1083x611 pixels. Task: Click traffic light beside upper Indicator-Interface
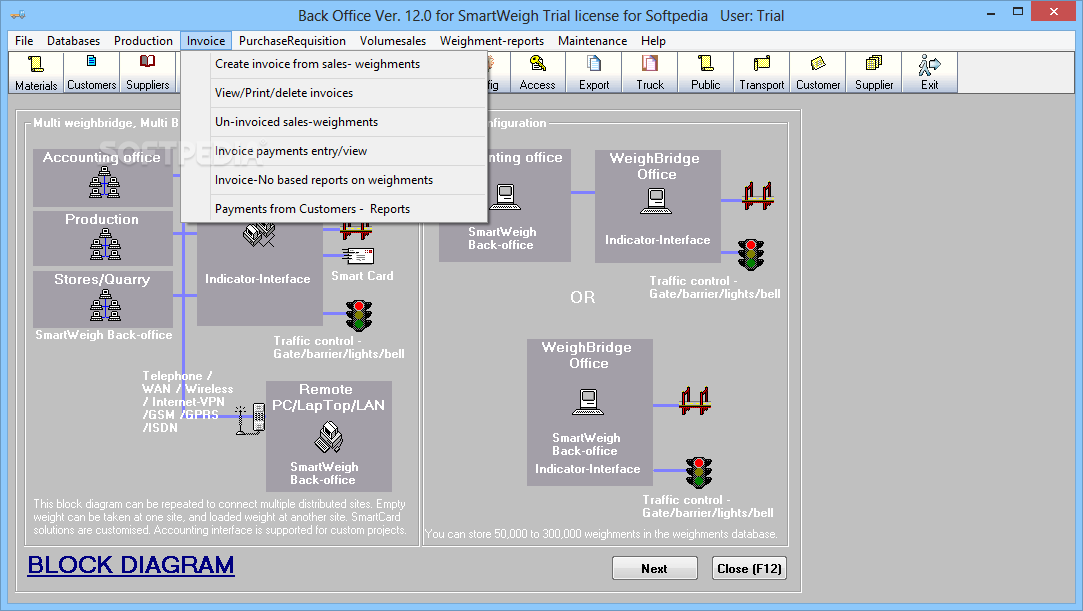pyautogui.click(x=751, y=255)
